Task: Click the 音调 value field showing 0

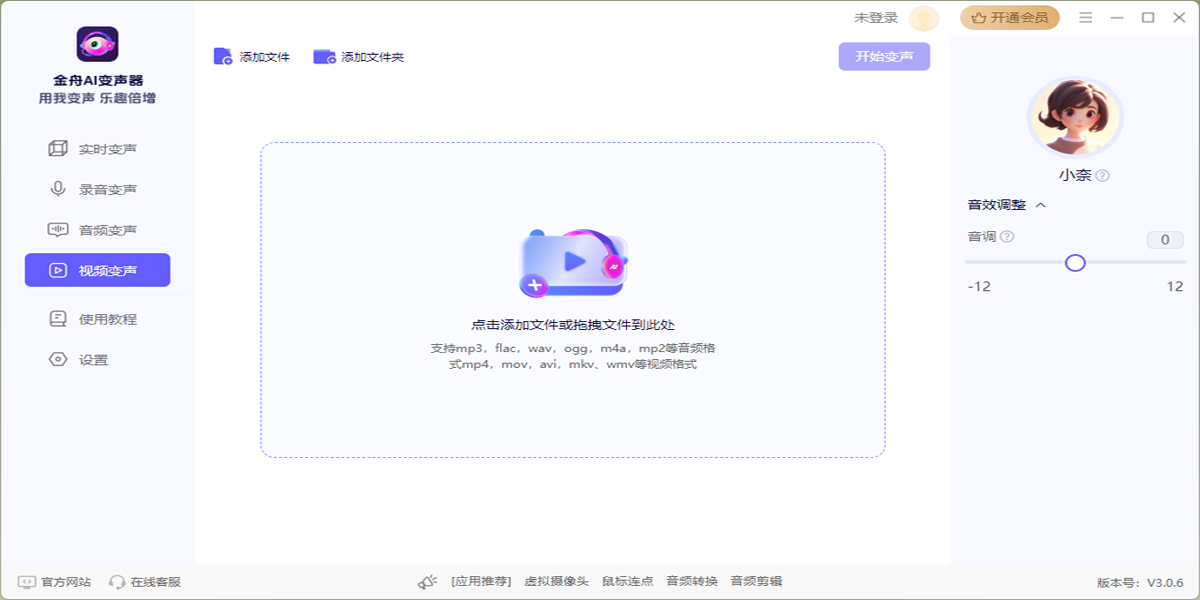Action: pos(1165,240)
